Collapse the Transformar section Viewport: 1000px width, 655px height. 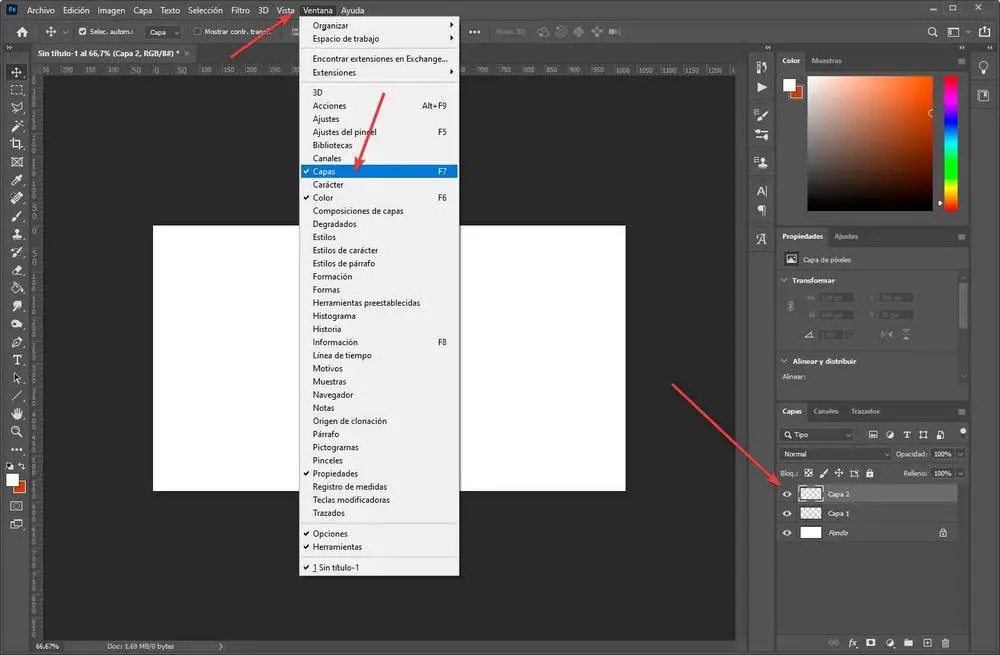pos(784,280)
